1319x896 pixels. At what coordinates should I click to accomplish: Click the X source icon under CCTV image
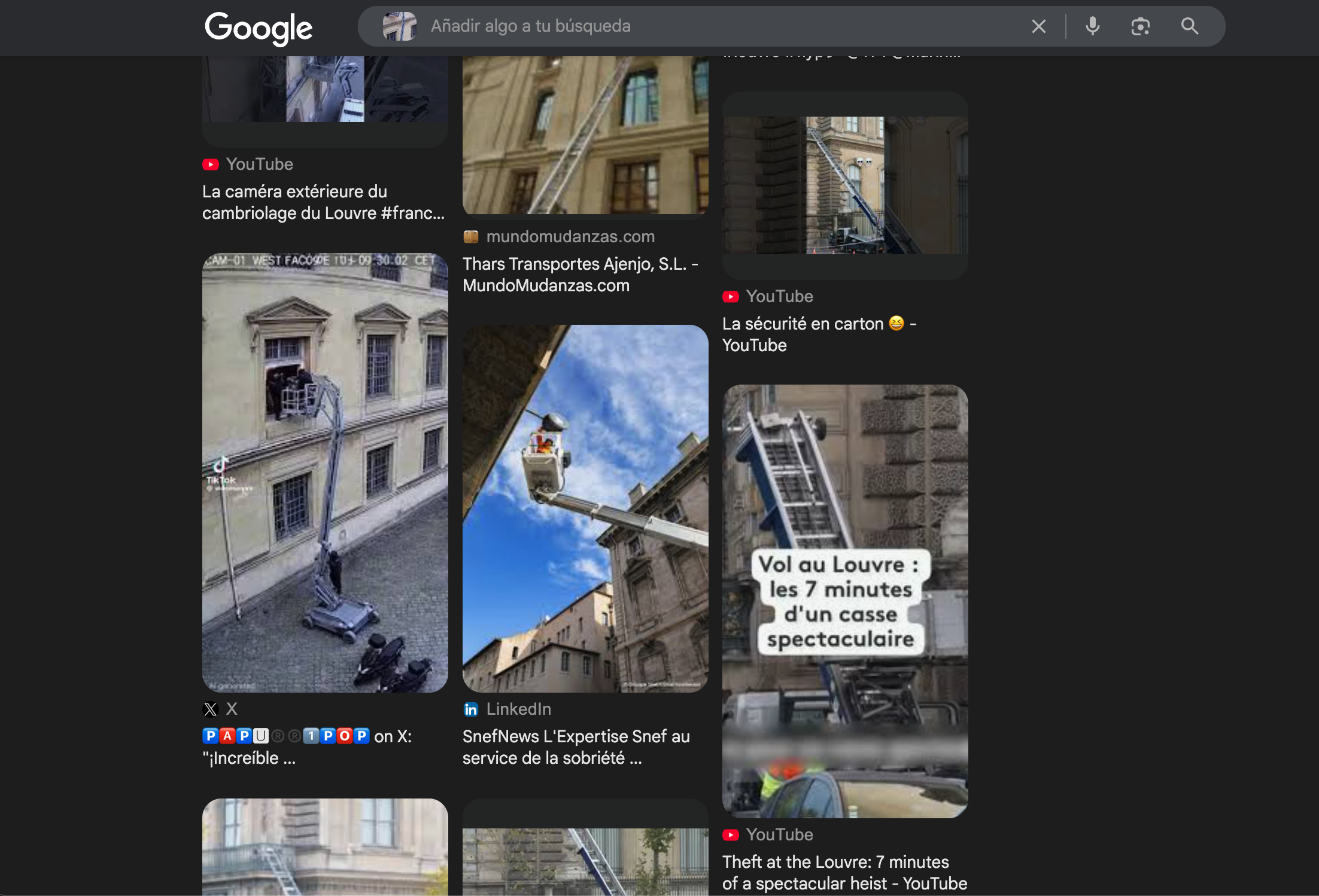[x=211, y=709]
